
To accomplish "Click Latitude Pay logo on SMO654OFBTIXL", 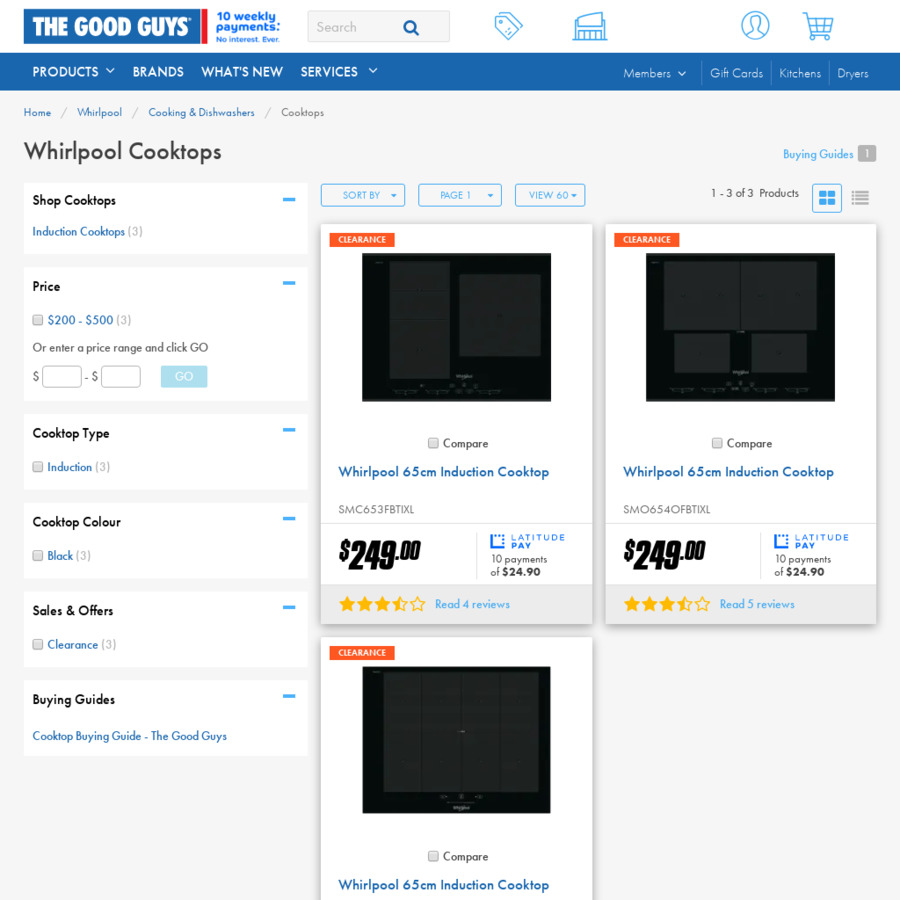I will [x=810, y=541].
